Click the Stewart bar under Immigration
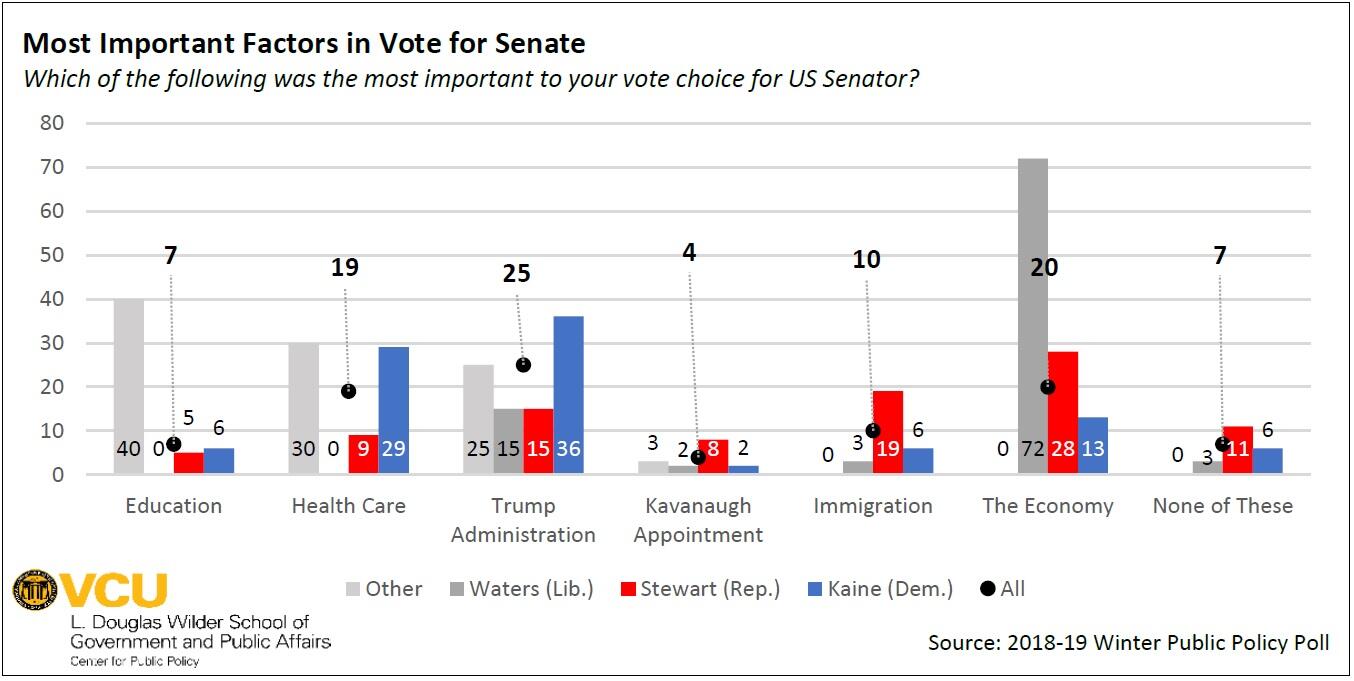The image size is (1354, 681). 887,430
